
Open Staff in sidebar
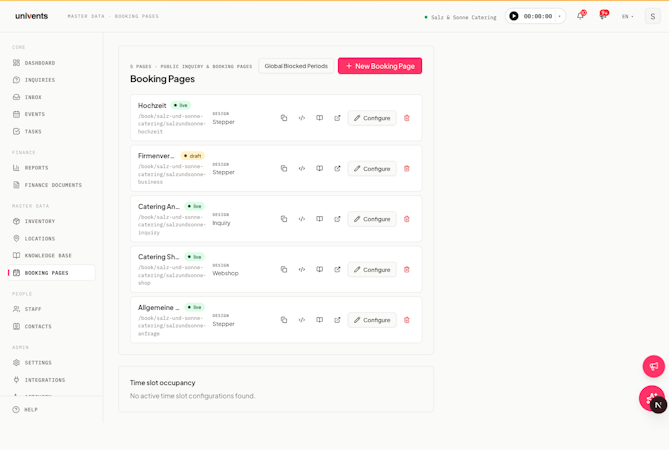click(51, 309)
